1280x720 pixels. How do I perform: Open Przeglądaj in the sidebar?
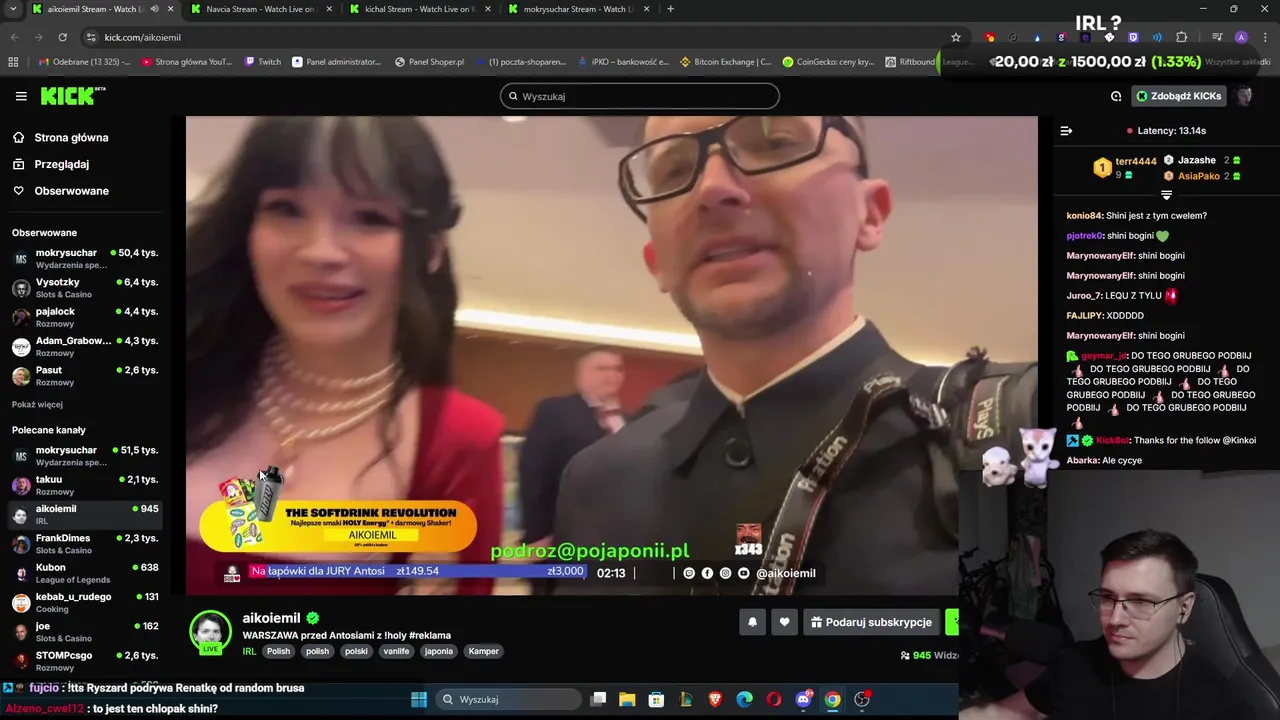[61, 164]
